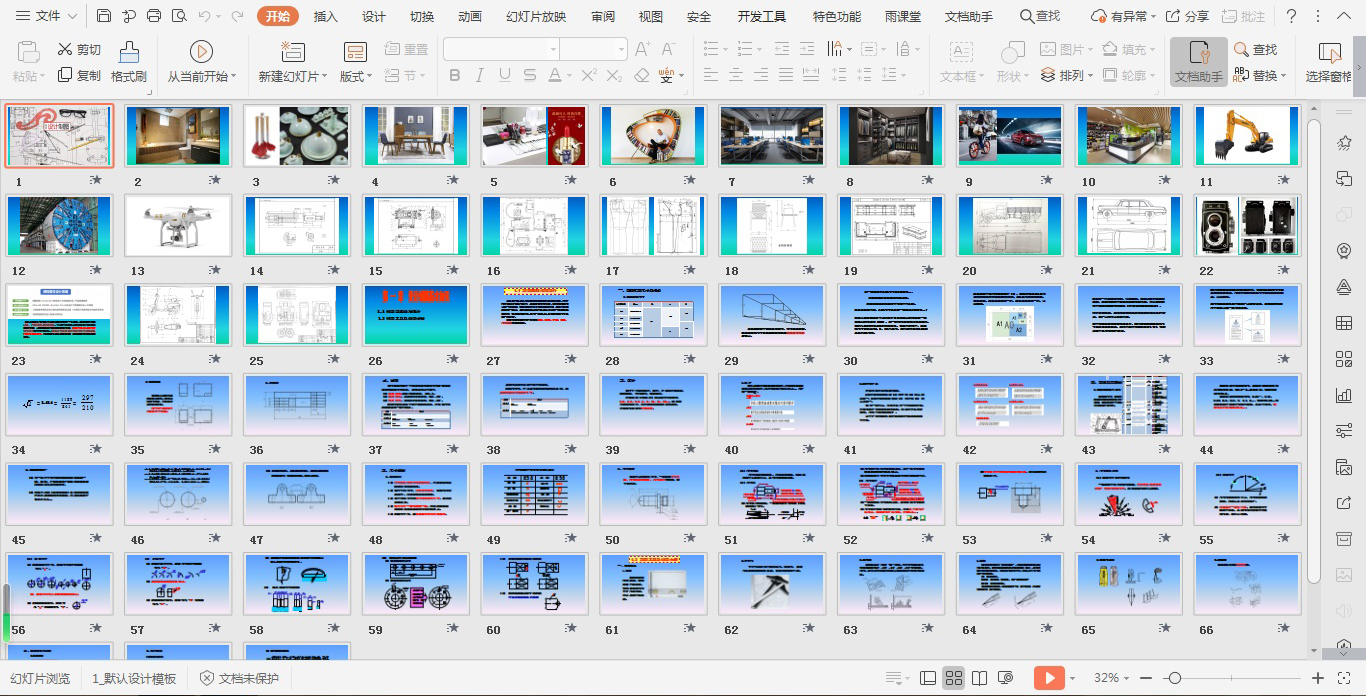Click the Cut (剪切) scissors icon
Screen dimensions: 1366x696
coord(66,49)
